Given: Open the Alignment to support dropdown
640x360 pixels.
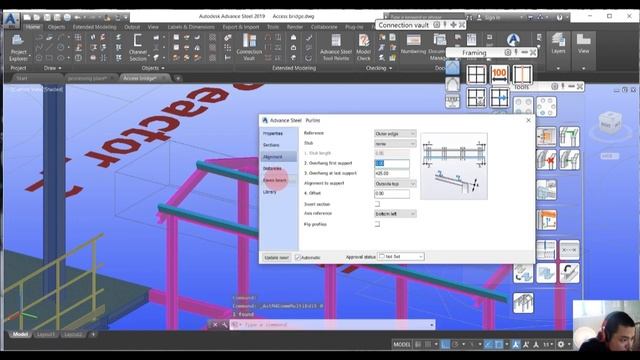Looking at the screenshot, I should (x=395, y=184).
